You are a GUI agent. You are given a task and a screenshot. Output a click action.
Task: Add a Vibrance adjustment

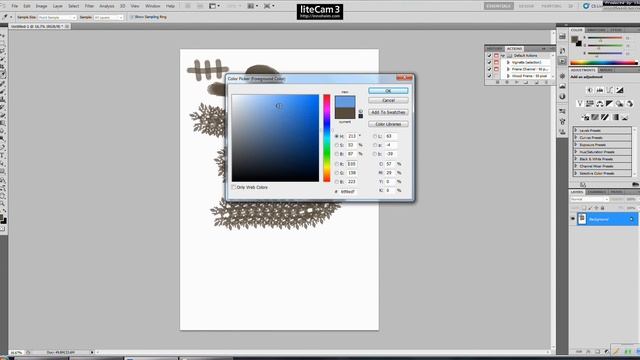(580, 104)
